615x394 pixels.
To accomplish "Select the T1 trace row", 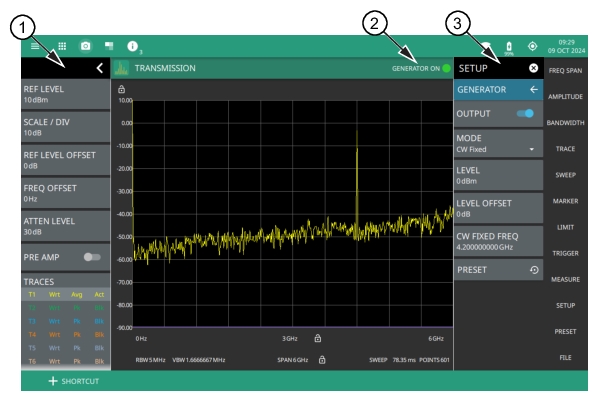I will pos(66,294).
